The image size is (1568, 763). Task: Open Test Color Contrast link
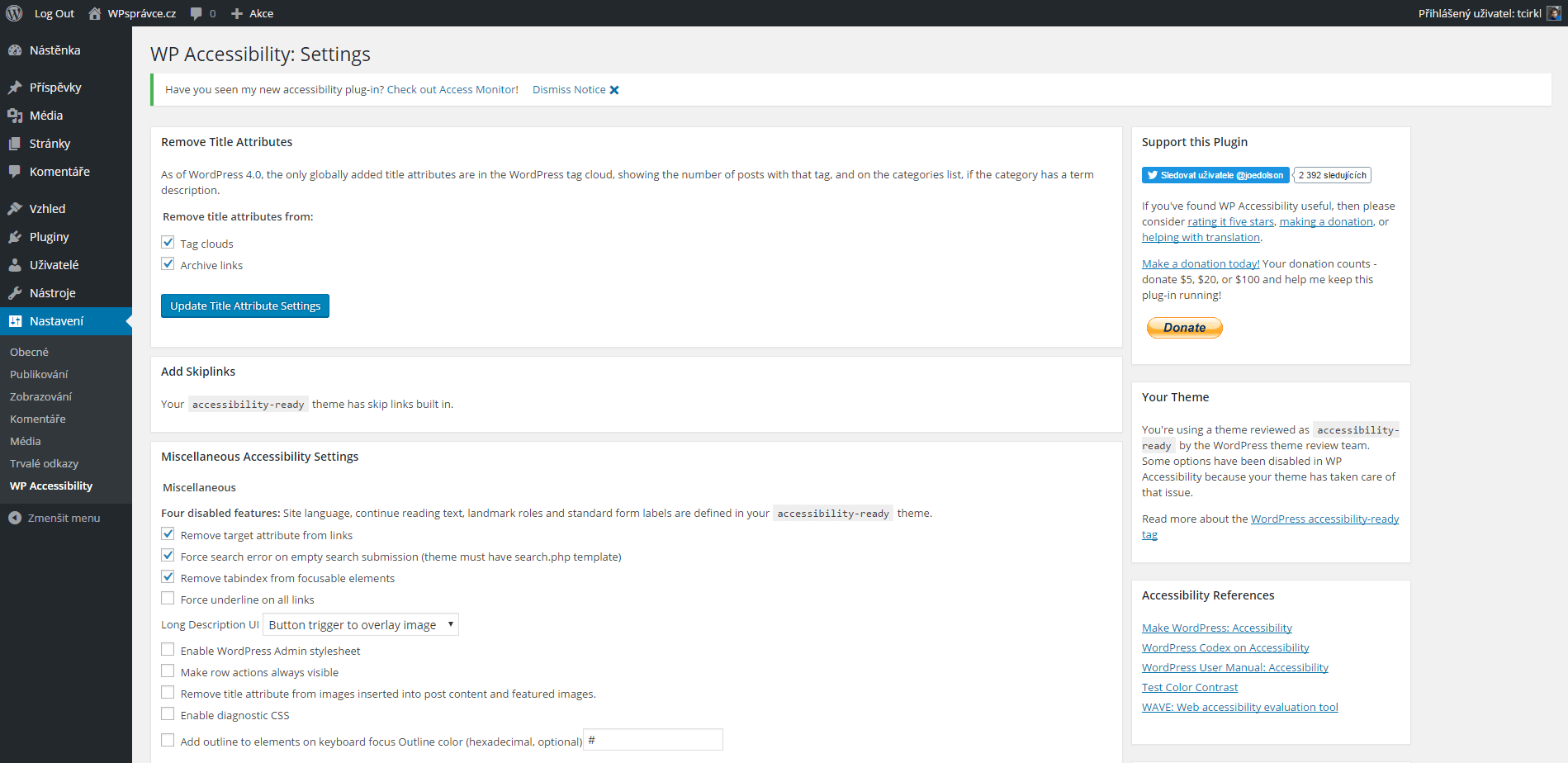1190,688
